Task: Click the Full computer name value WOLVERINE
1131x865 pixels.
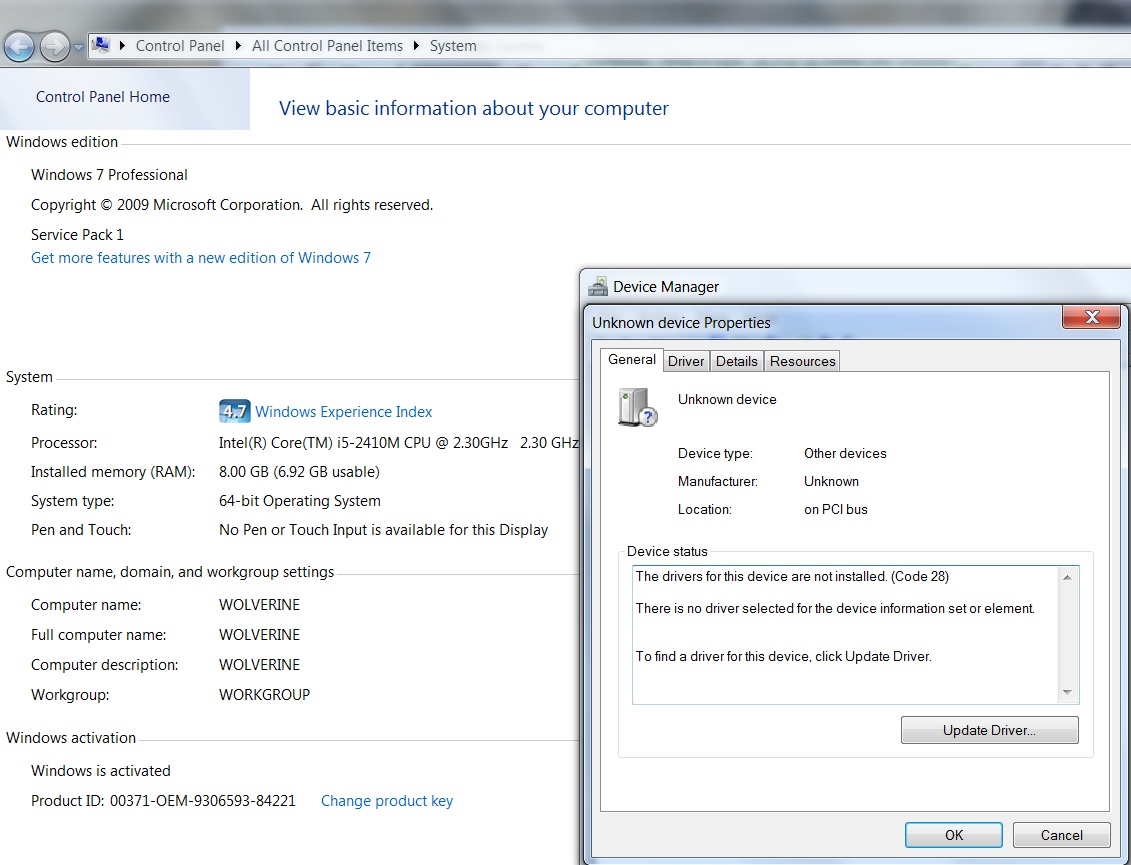Action: 259,635
